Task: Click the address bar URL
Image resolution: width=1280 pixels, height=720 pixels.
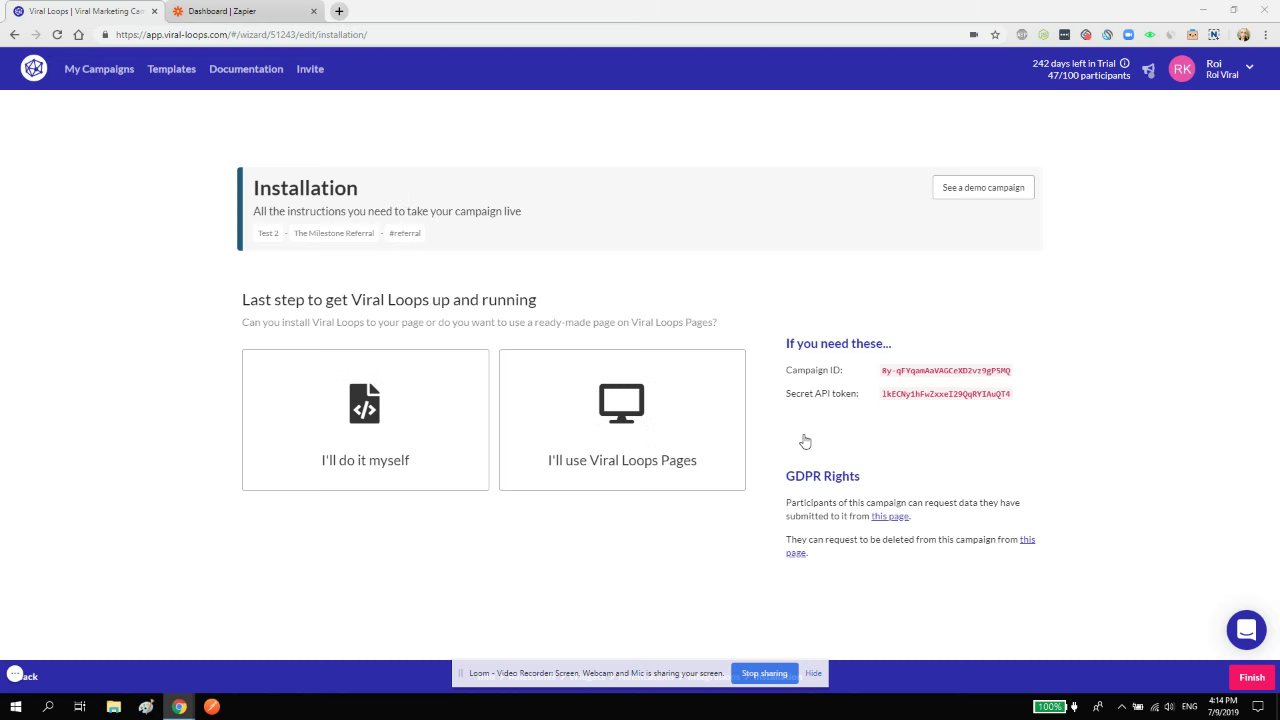Action: [x=241, y=34]
